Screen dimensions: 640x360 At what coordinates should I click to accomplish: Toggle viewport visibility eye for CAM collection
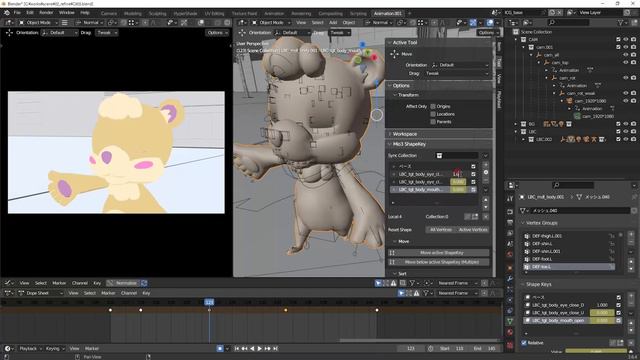[626, 40]
